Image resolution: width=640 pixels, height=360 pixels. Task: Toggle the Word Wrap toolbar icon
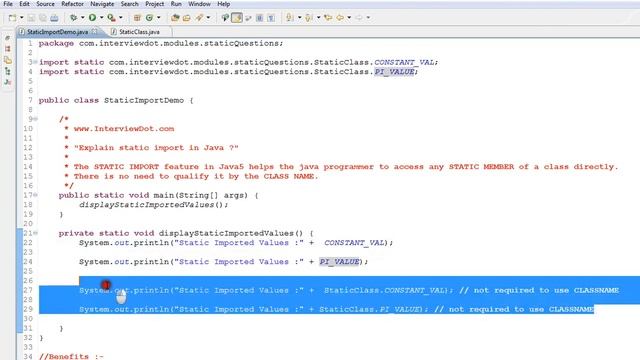248,18
